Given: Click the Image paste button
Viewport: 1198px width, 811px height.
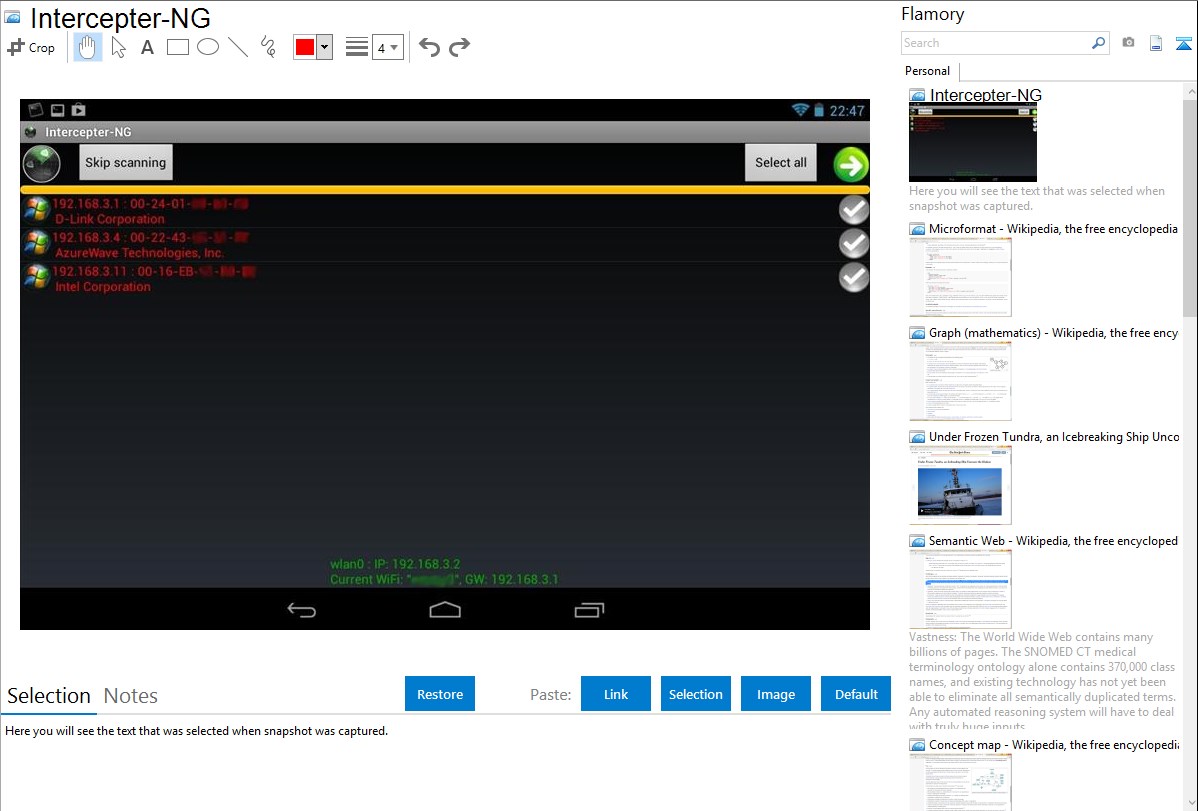Looking at the screenshot, I should click(775, 694).
